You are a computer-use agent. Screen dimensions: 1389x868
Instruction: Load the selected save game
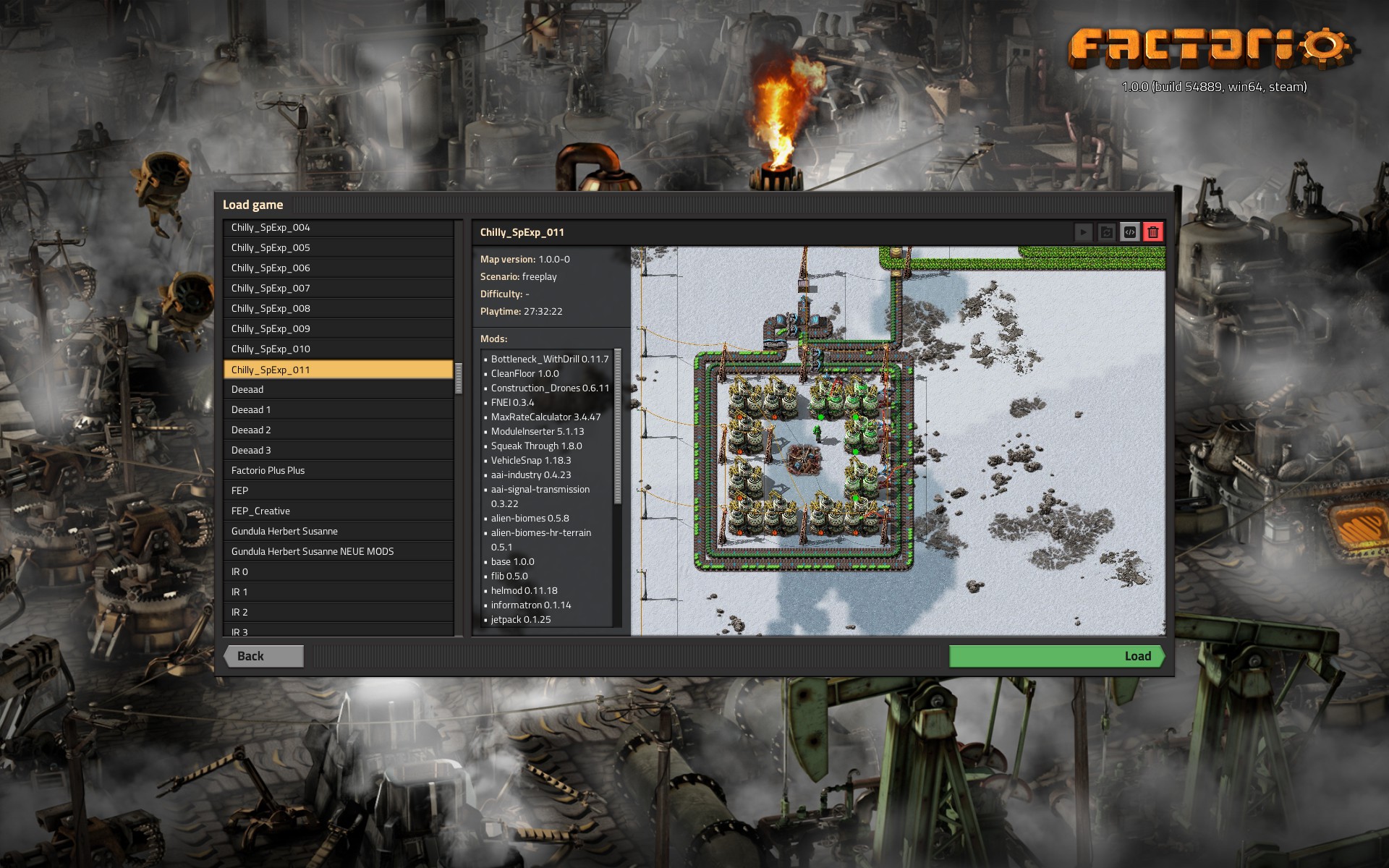tap(1057, 656)
